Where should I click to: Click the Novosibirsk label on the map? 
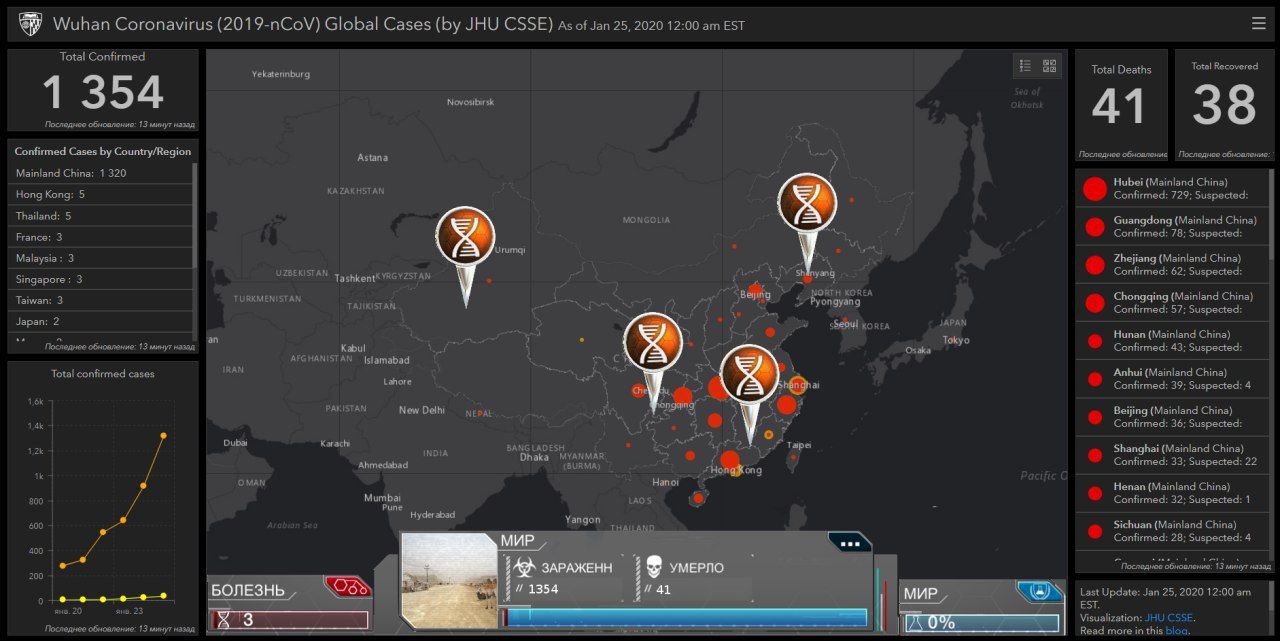470,102
